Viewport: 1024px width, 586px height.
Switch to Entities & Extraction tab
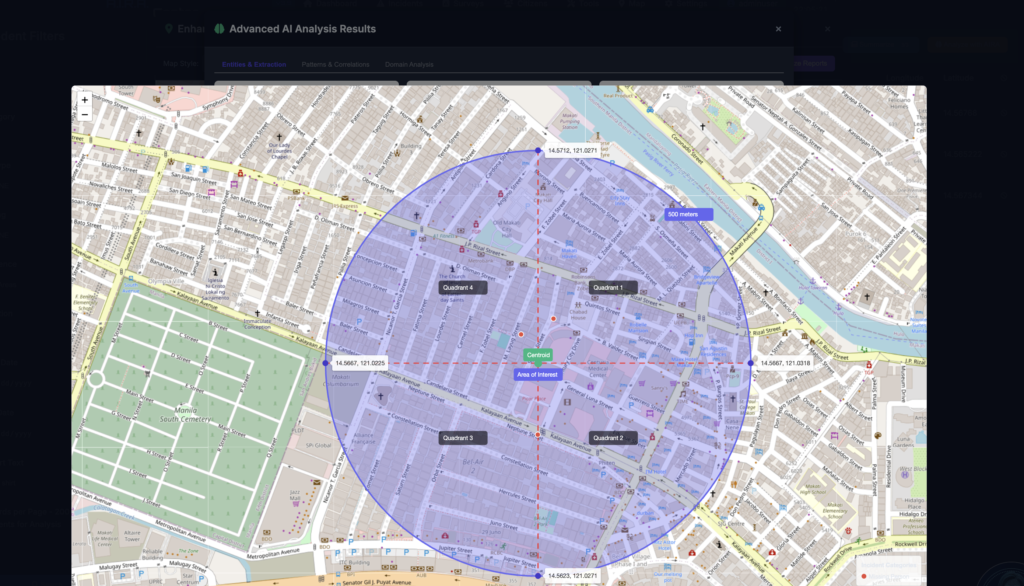(254, 65)
